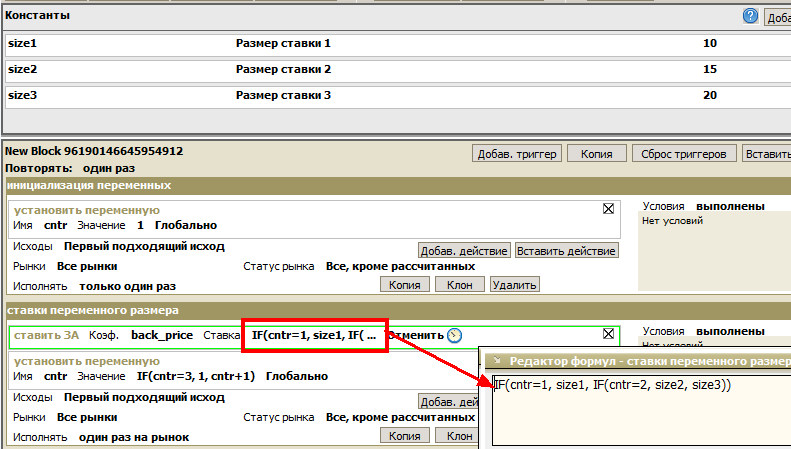Viewport: 791px width, 449px height.
Task: Select the size3 constant row
Action: tap(399, 96)
